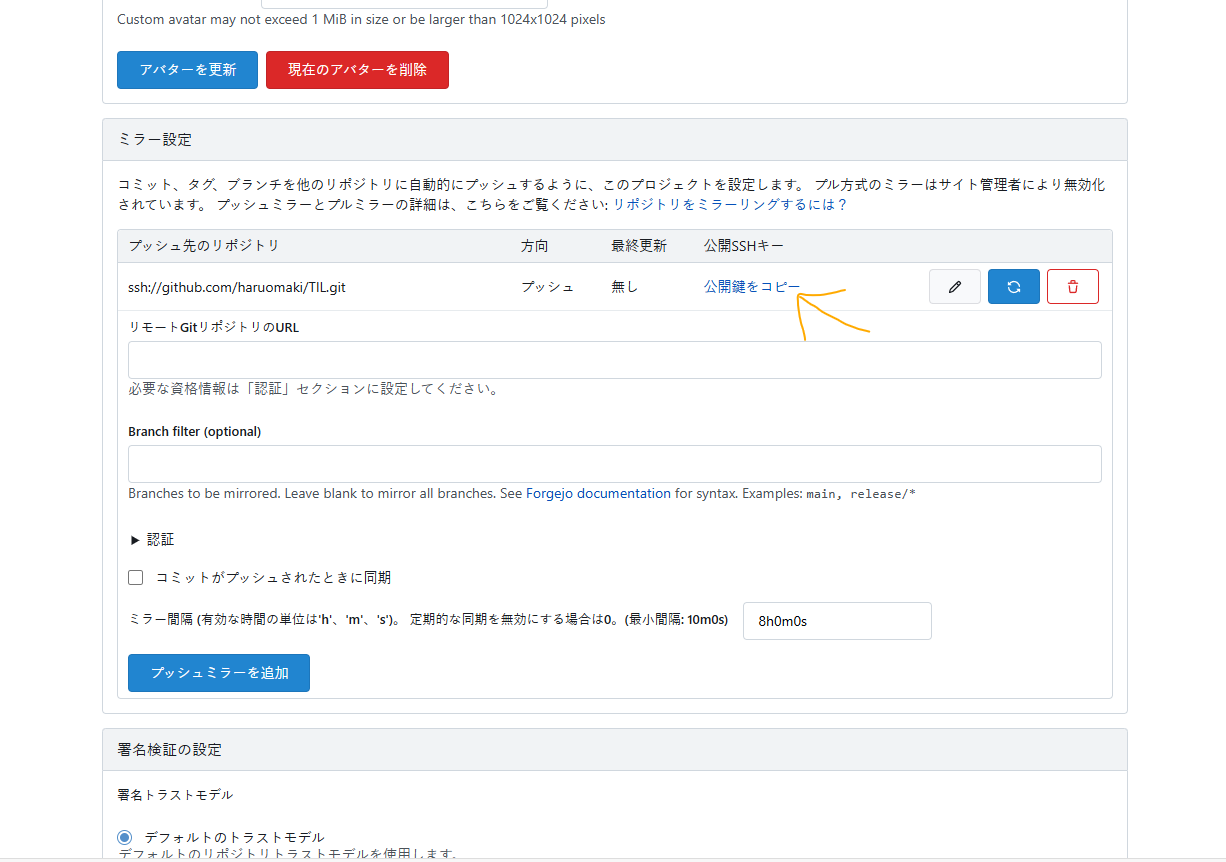Click the 署名トラストモデル label
1226x862 pixels.
pyautogui.click(x=175, y=795)
